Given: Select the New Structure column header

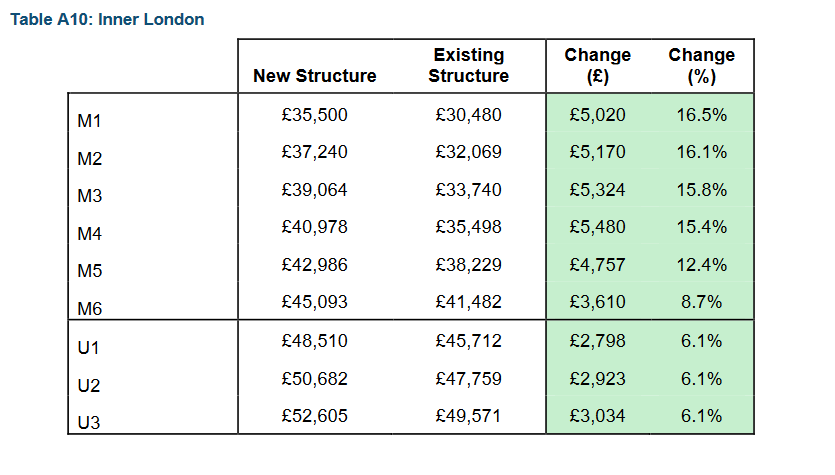Looking at the screenshot, I should tap(315, 76).
